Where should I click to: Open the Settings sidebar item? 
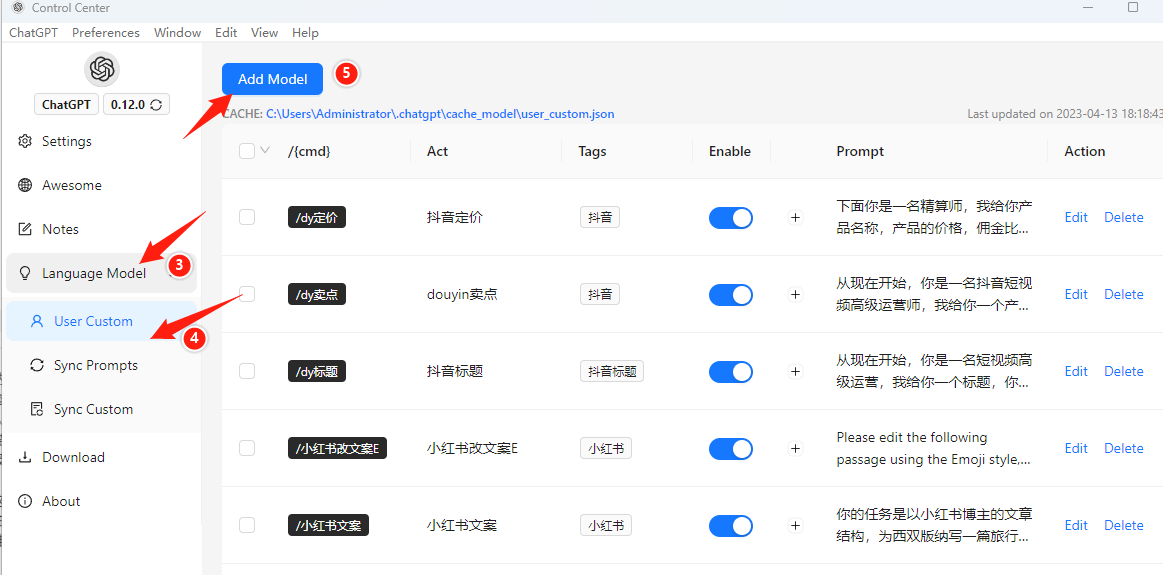pos(101,141)
